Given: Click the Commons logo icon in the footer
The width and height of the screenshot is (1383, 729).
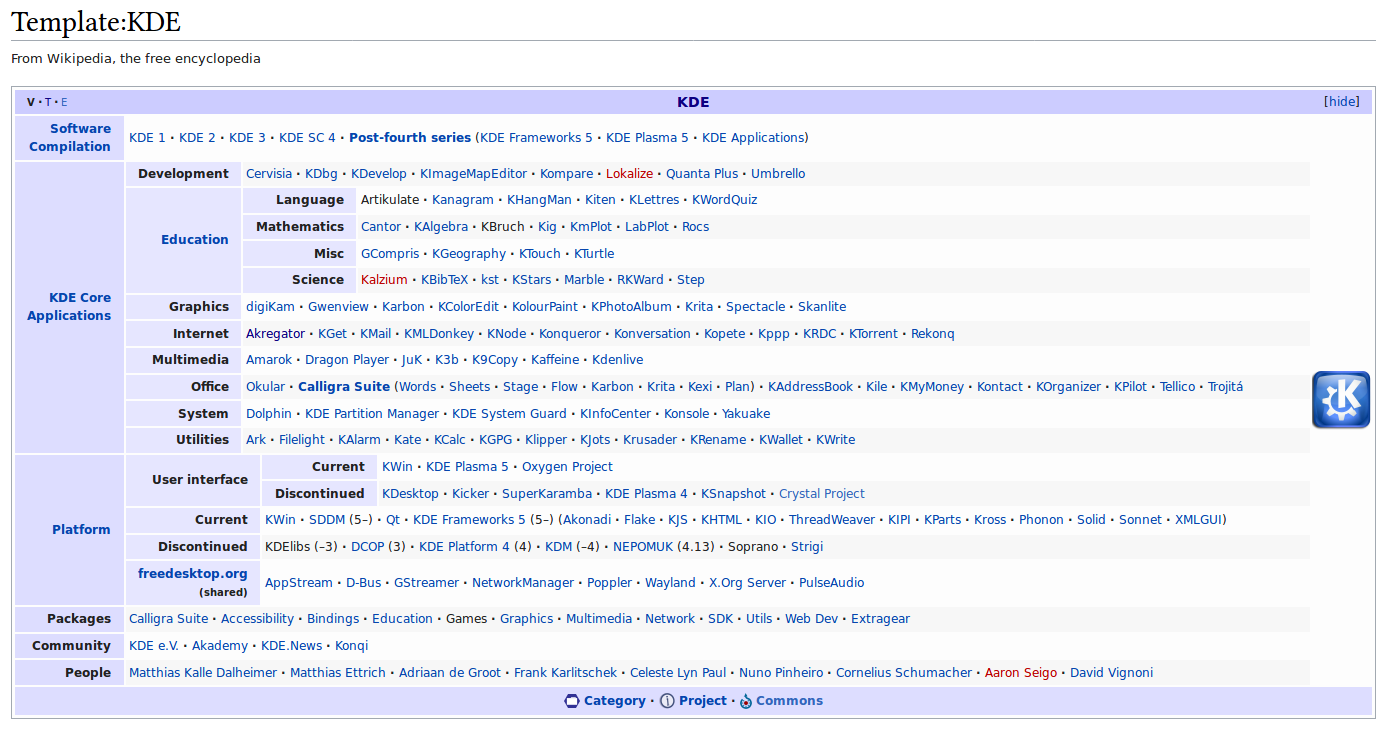Looking at the screenshot, I should pos(745,702).
